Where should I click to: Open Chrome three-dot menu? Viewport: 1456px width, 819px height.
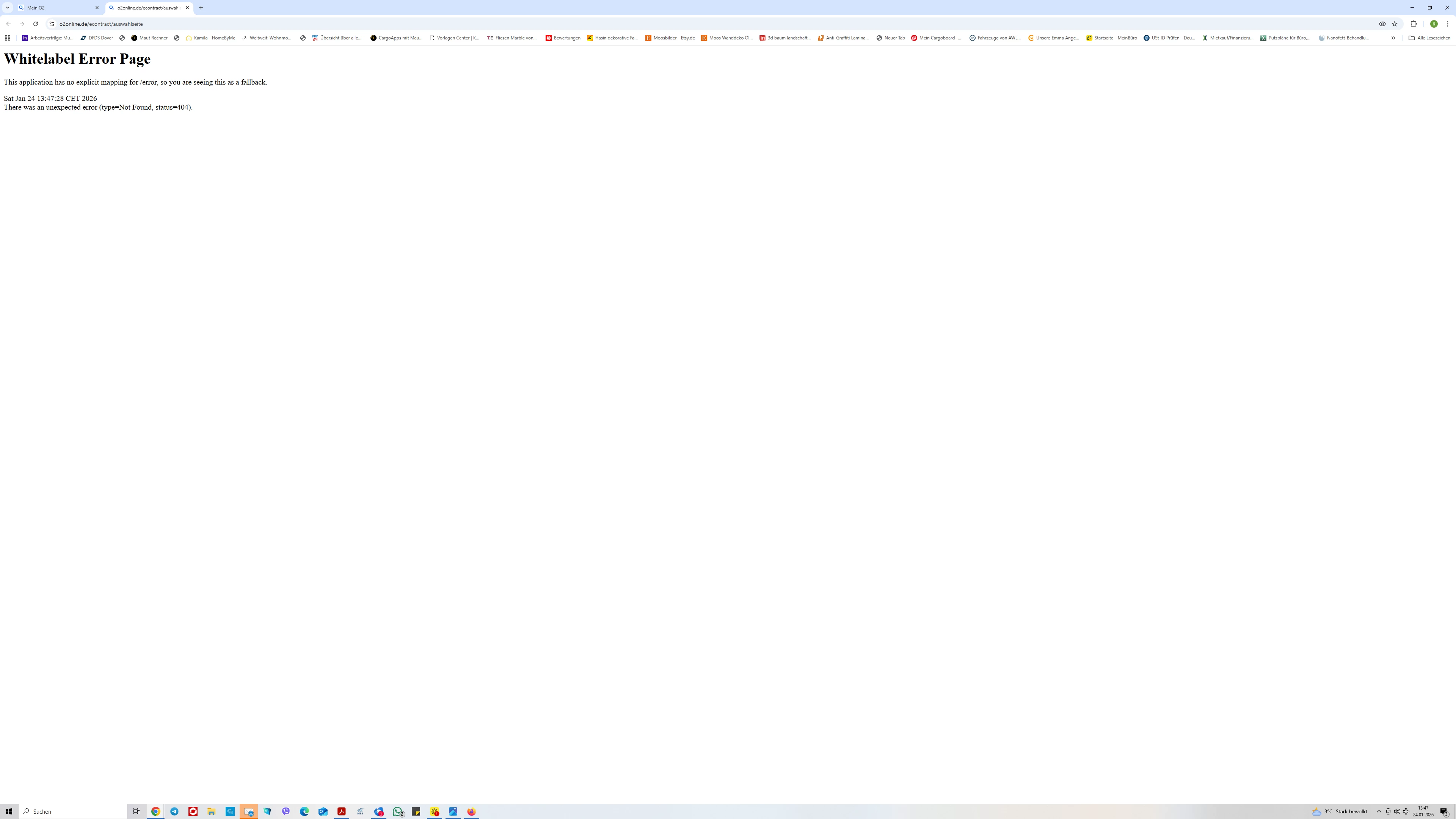pos(1448,24)
